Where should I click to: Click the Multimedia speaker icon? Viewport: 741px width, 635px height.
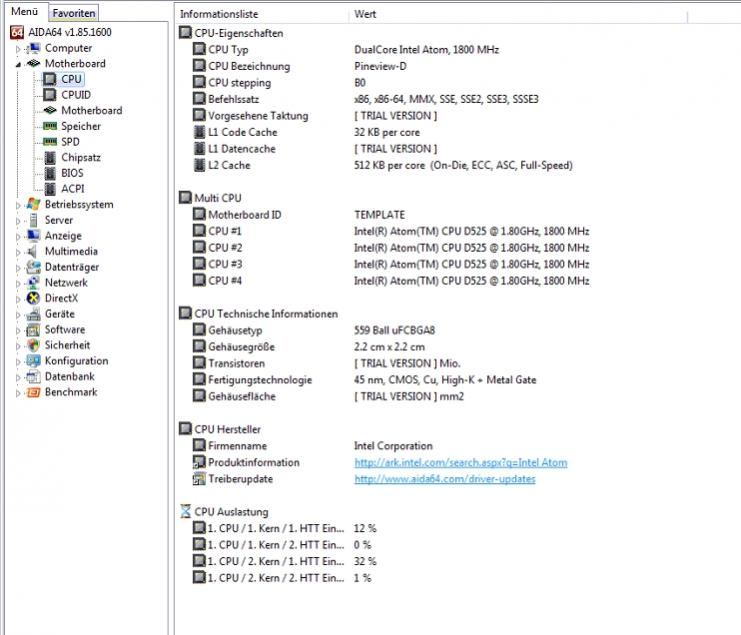(33, 251)
